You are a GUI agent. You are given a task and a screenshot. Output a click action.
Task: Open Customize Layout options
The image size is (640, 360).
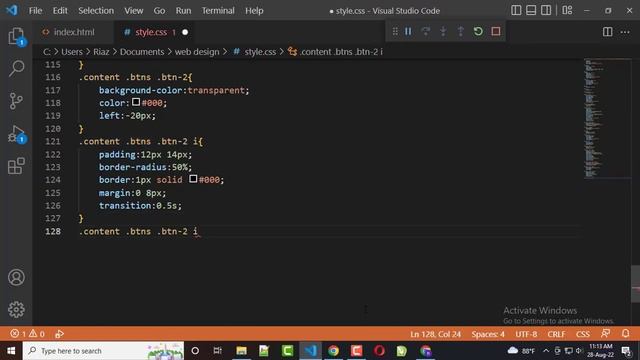click(567, 10)
